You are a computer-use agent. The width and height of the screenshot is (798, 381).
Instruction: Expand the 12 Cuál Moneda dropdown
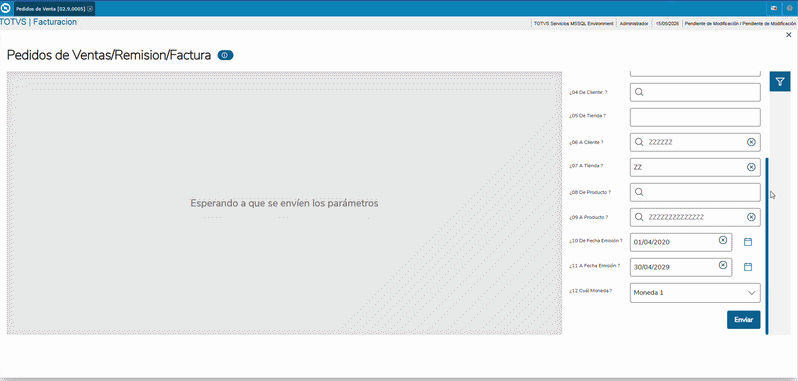[752, 293]
